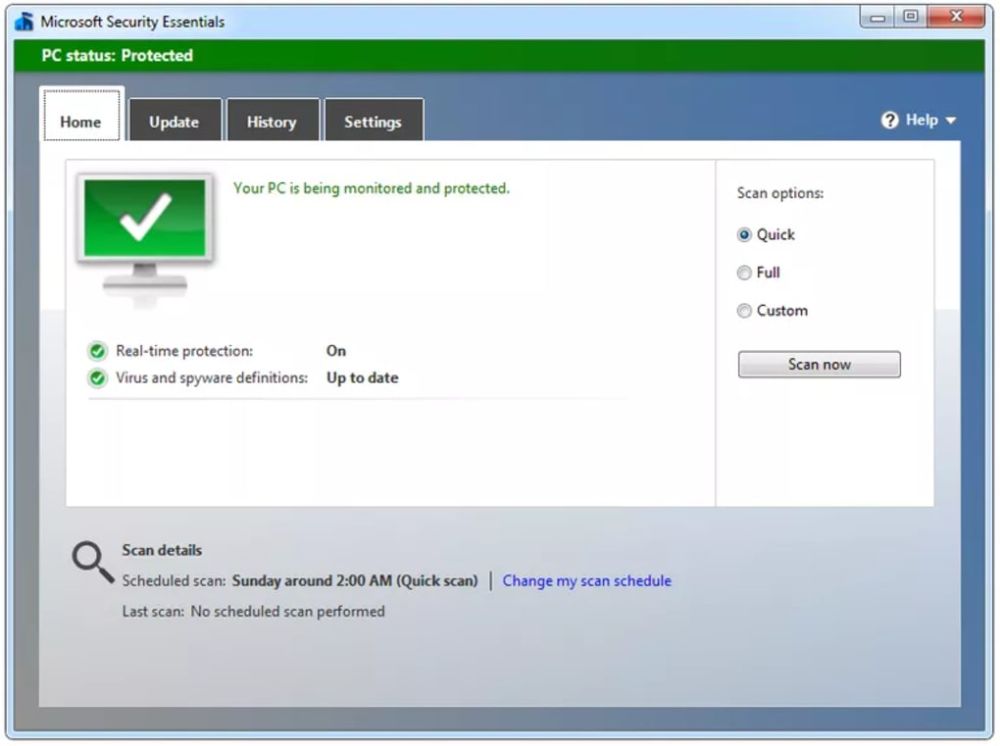Expand the Help dropdown arrow
Image resolution: width=1000 pixels, height=746 pixels.
point(950,121)
